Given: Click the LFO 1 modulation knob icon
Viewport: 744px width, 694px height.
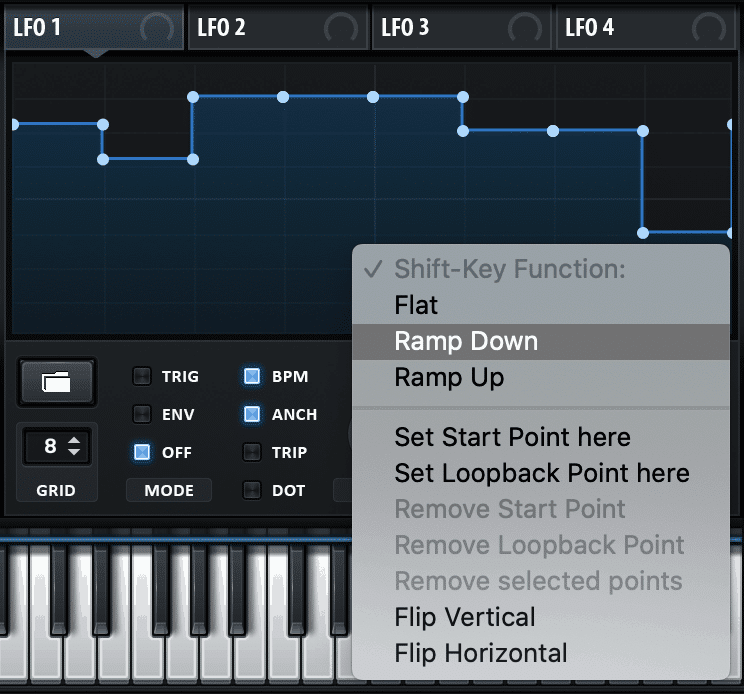Looking at the screenshot, I should point(157,28).
